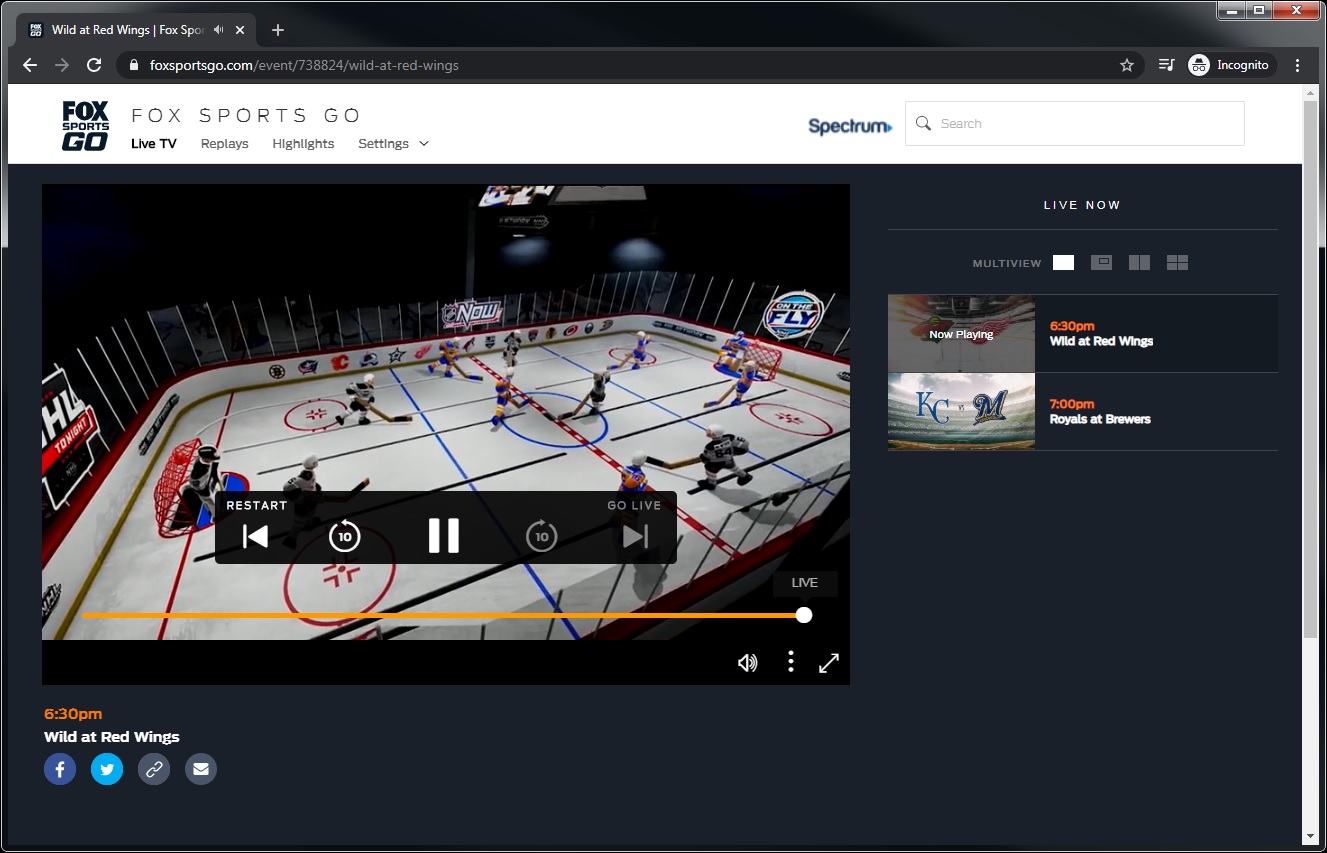Viewport: 1327px width, 853px height.
Task: Mute the video volume speaker icon
Action: tap(747, 663)
